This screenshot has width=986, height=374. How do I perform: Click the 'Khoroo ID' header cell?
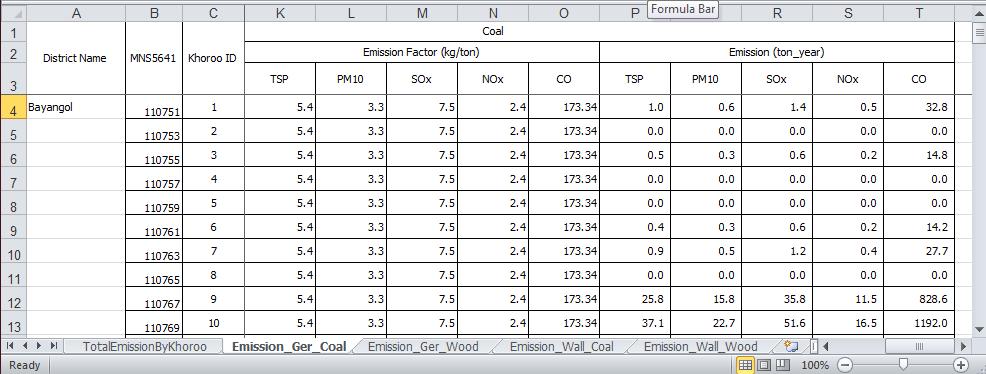click(213, 58)
